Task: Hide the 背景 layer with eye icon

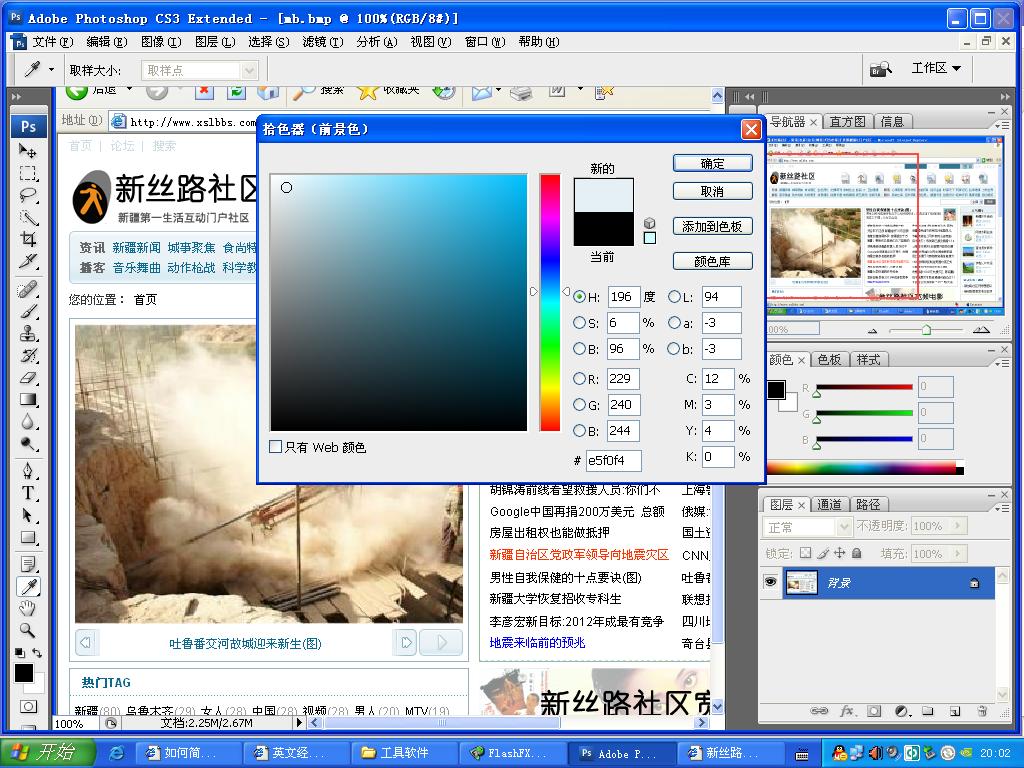Action: click(771, 582)
